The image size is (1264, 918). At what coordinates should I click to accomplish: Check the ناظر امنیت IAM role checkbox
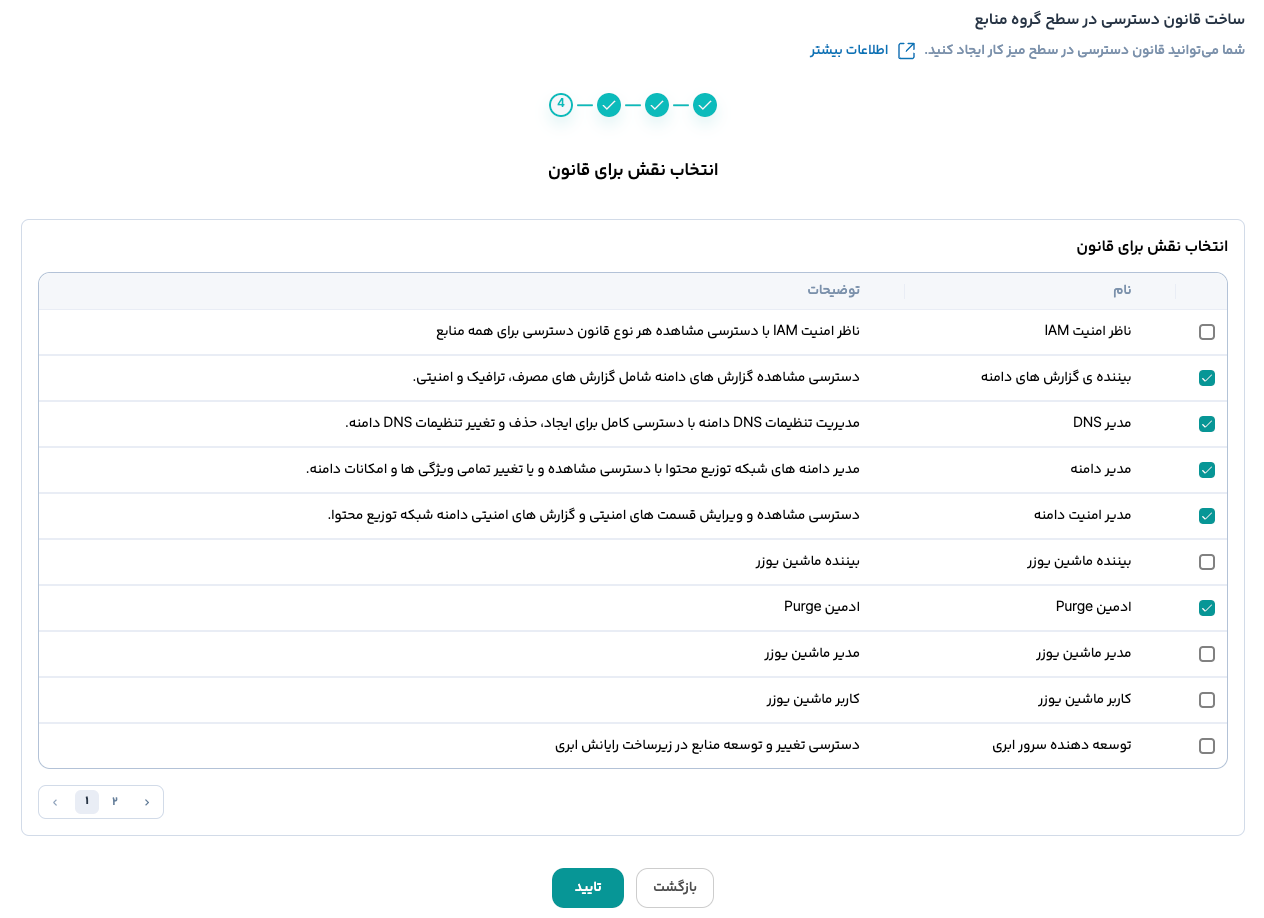coord(1207,332)
